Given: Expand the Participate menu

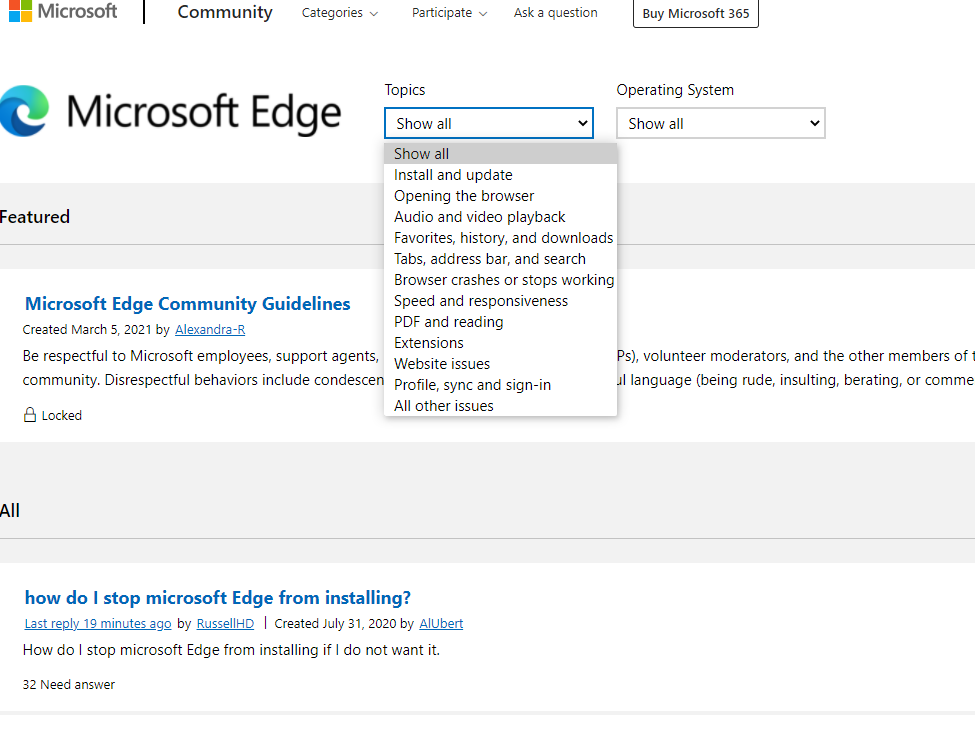Looking at the screenshot, I should 449,12.
